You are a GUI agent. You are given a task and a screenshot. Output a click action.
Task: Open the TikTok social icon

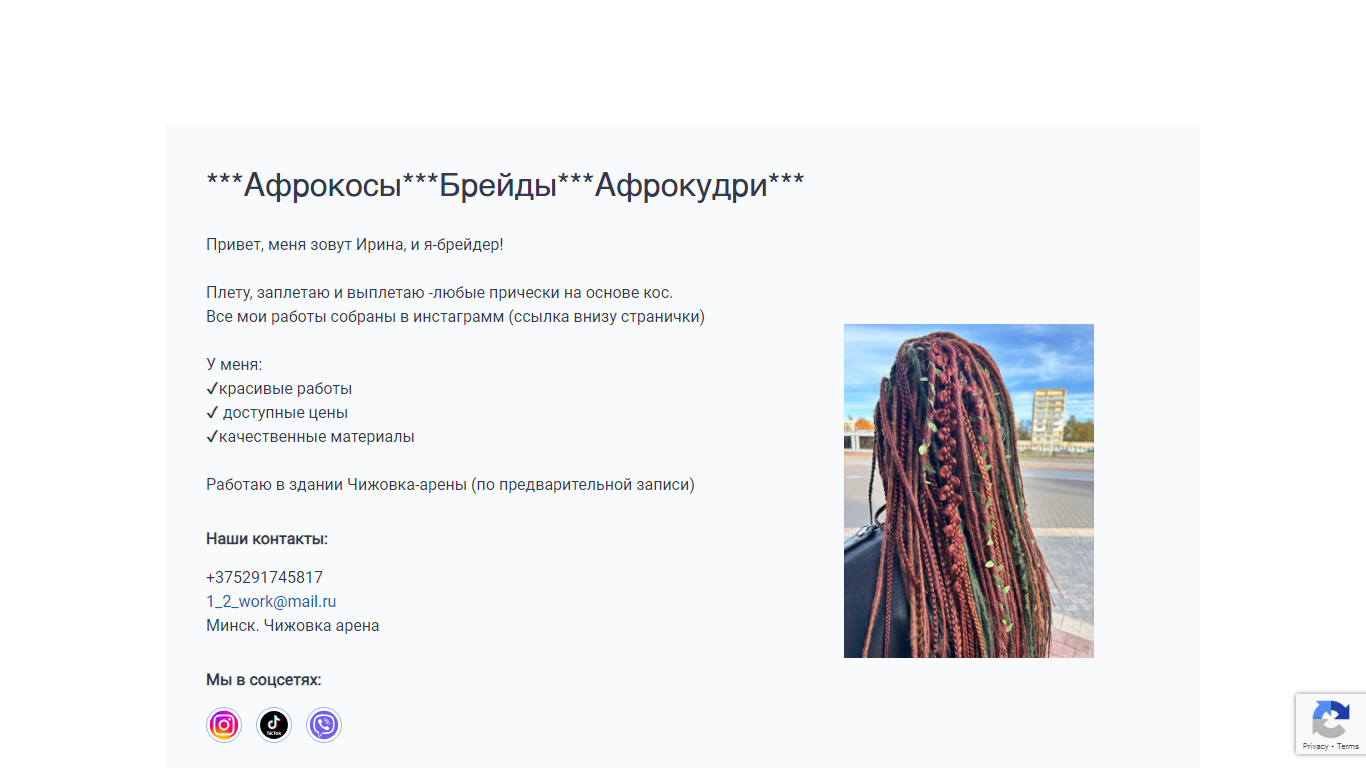coord(274,725)
